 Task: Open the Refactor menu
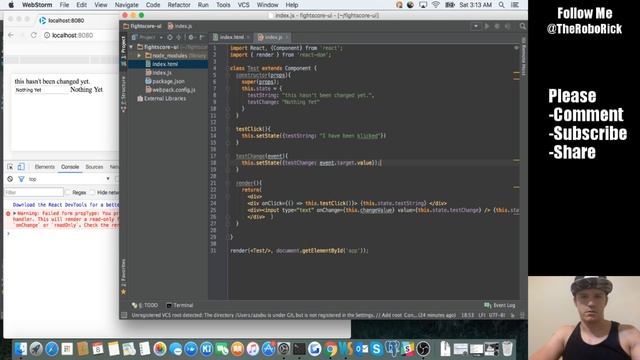click(179, 5)
